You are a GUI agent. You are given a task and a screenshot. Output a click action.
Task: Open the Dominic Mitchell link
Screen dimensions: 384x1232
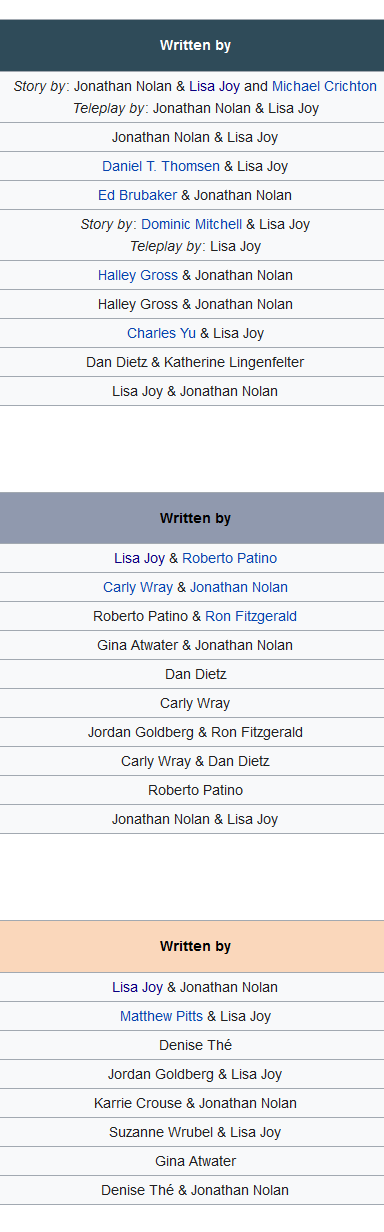(x=191, y=224)
